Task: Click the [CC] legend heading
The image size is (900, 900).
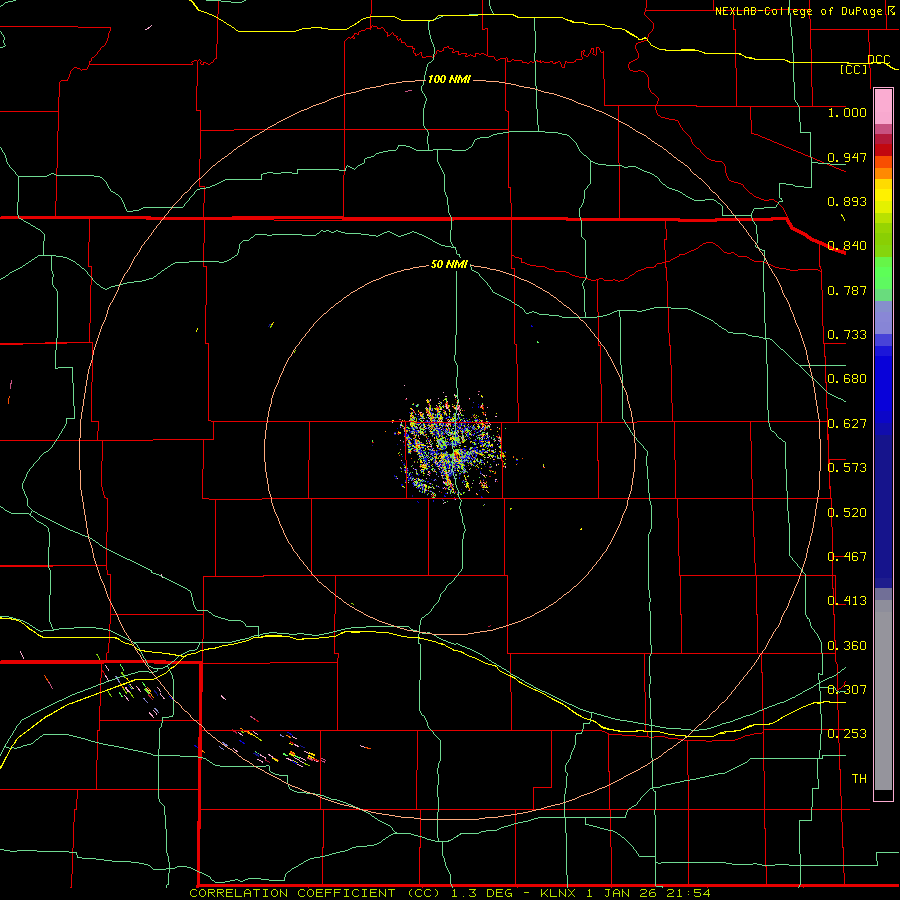Action: coord(854,69)
